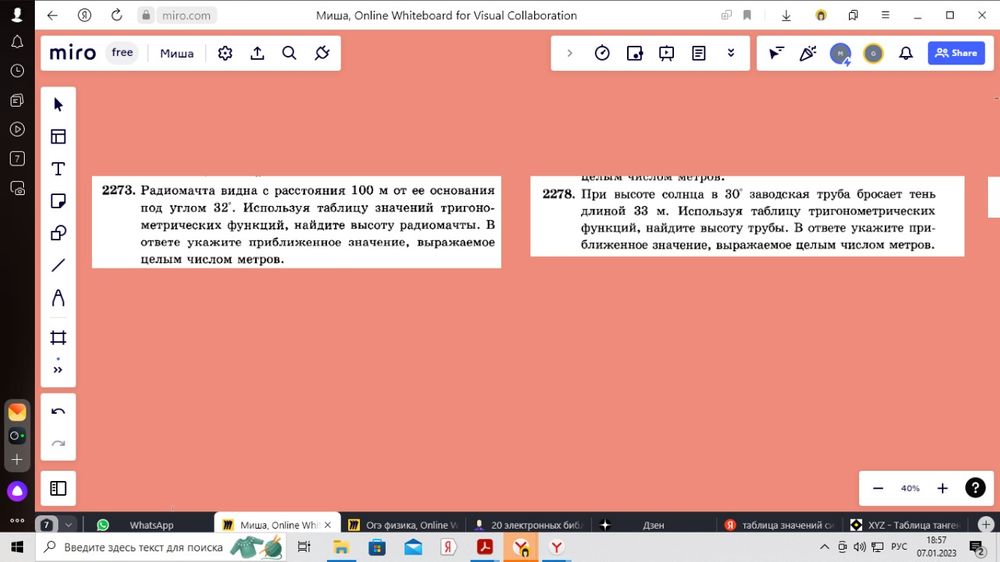
Task: Bookmark this page
Action: [747, 15]
